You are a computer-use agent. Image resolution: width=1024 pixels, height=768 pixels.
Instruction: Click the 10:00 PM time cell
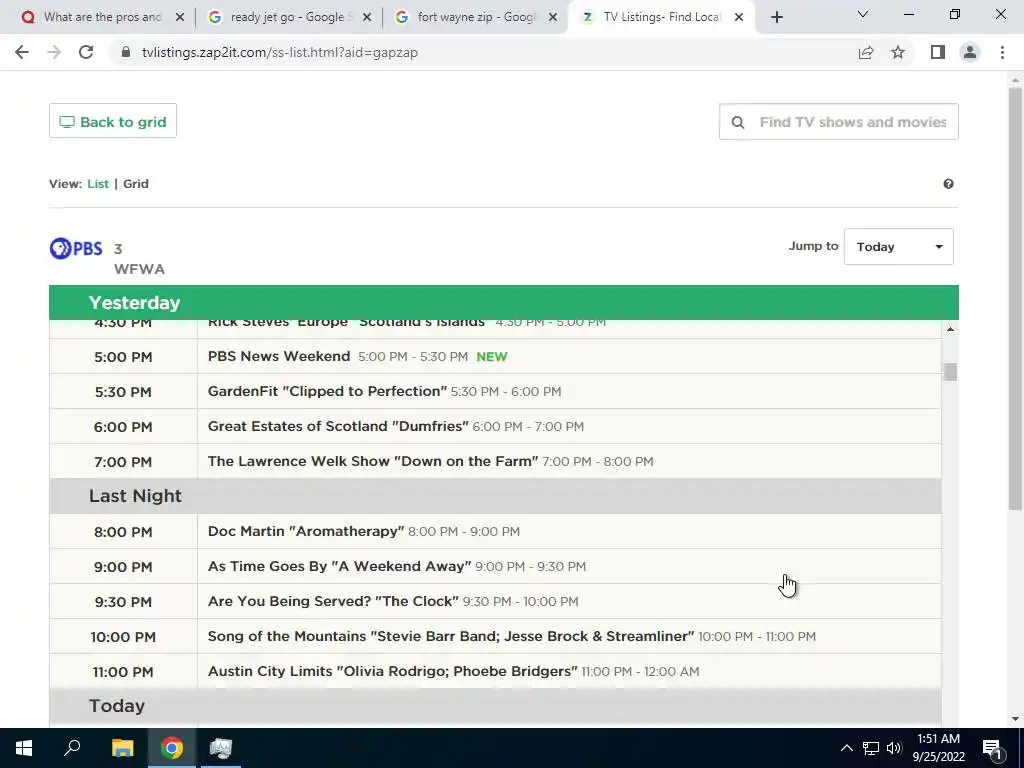pos(123,637)
